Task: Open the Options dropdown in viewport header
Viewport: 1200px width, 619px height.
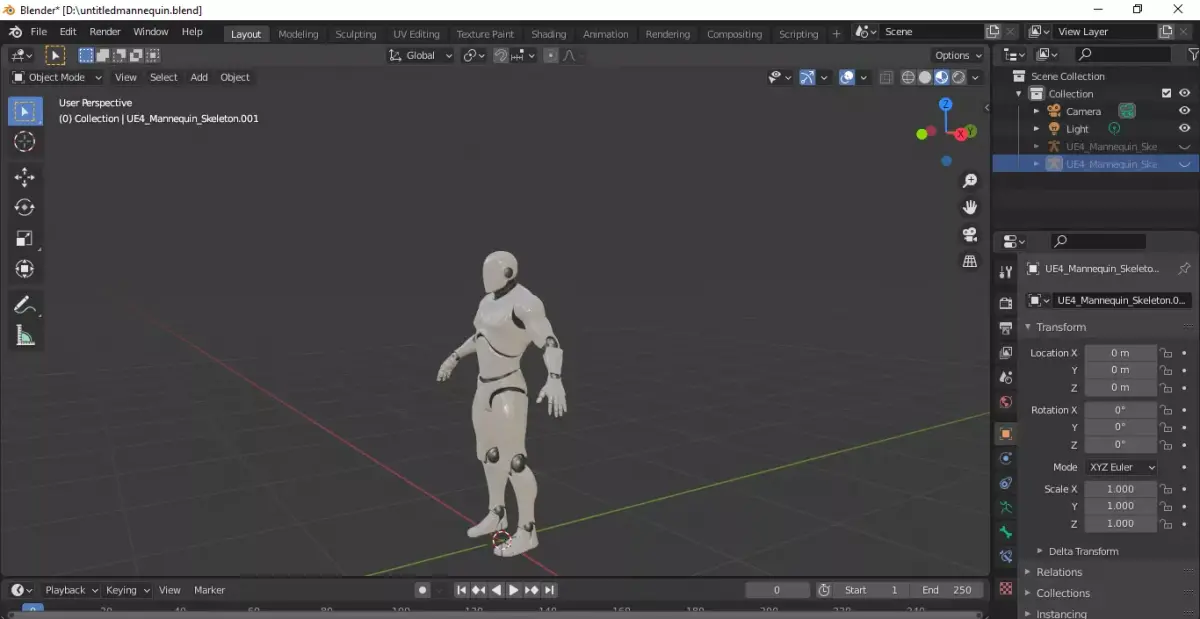Action: point(958,56)
